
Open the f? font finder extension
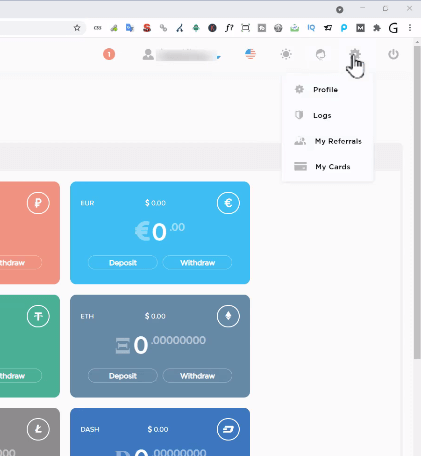229,28
